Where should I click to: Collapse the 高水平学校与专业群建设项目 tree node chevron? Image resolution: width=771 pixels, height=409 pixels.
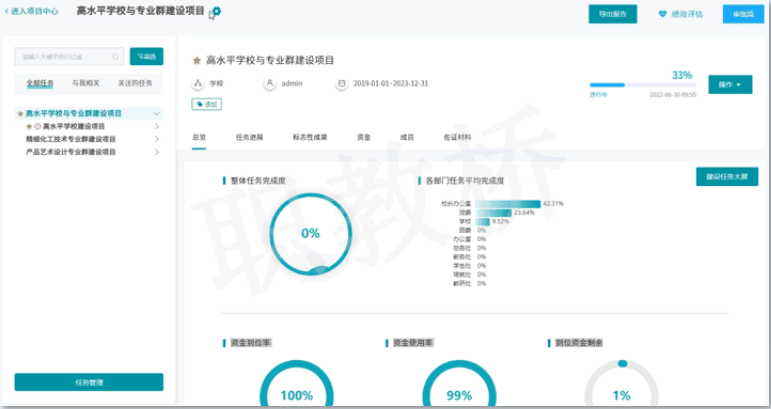pos(156,114)
